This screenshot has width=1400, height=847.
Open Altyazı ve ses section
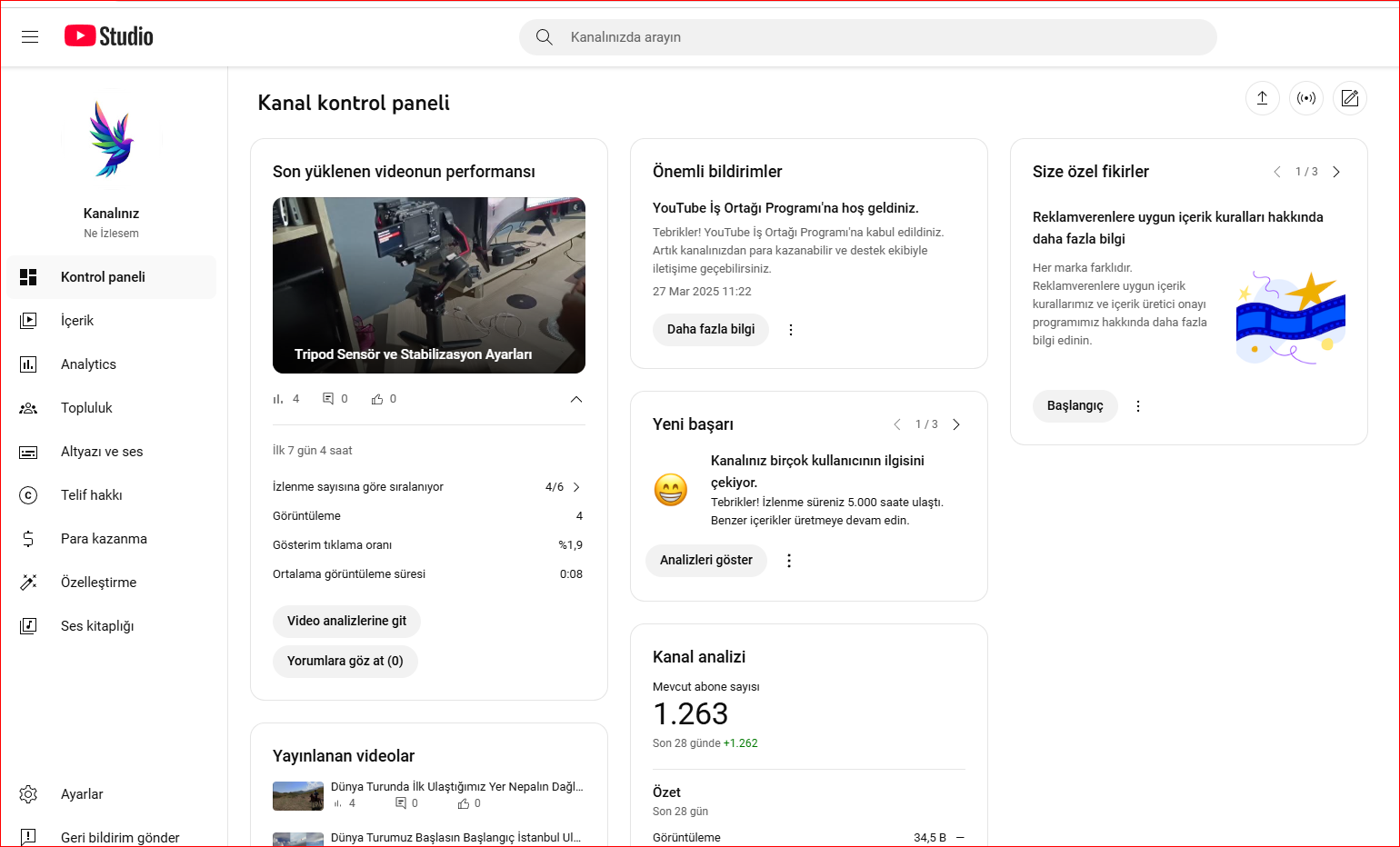click(x=113, y=452)
